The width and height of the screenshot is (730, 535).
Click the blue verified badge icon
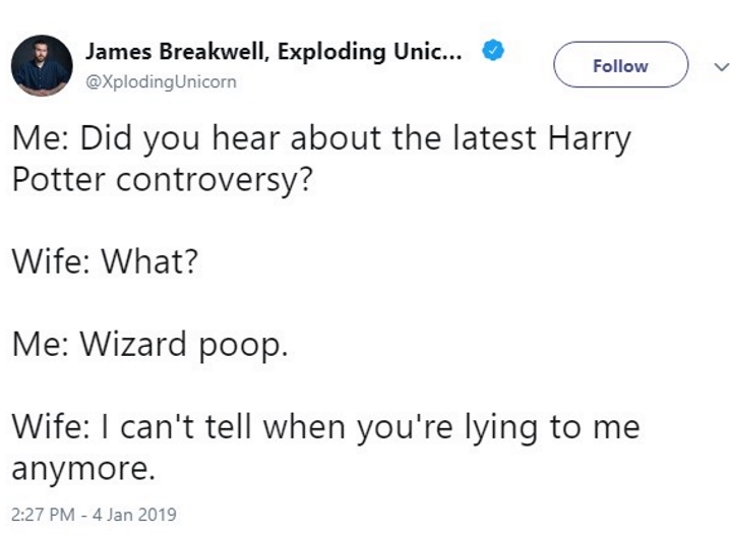click(x=492, y=51)
